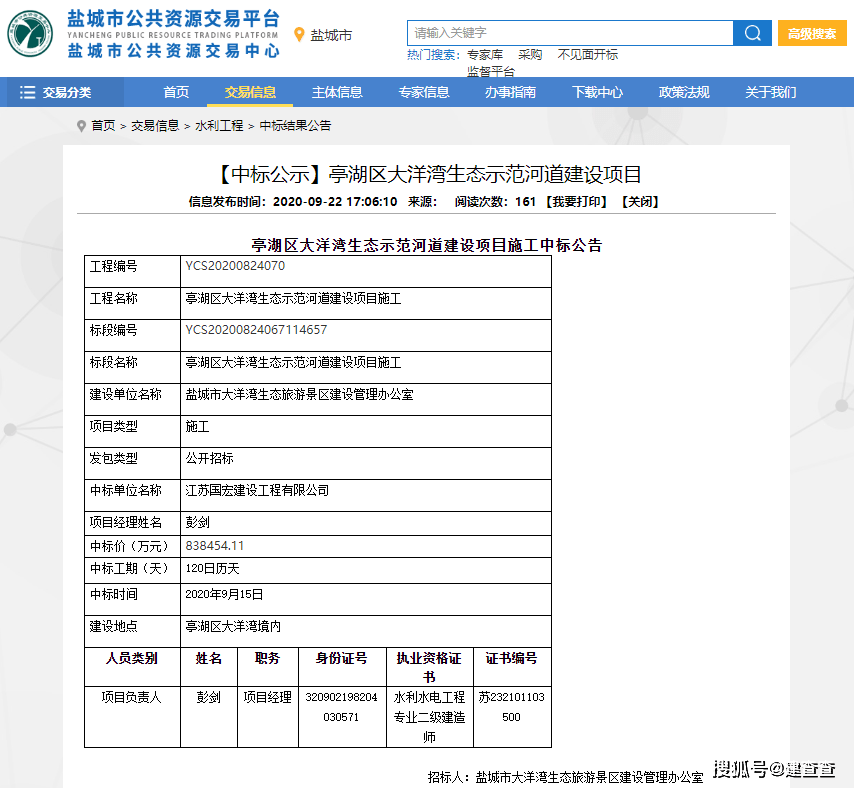This screenshot has width=854, height=788.
Task: Click the section number YCS20200824067114657
Action: coord(256,330)
